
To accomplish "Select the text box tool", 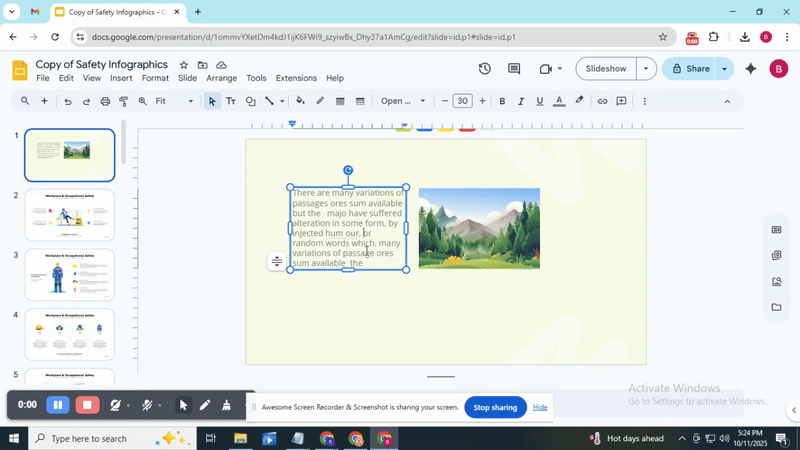I will [231, 101].
